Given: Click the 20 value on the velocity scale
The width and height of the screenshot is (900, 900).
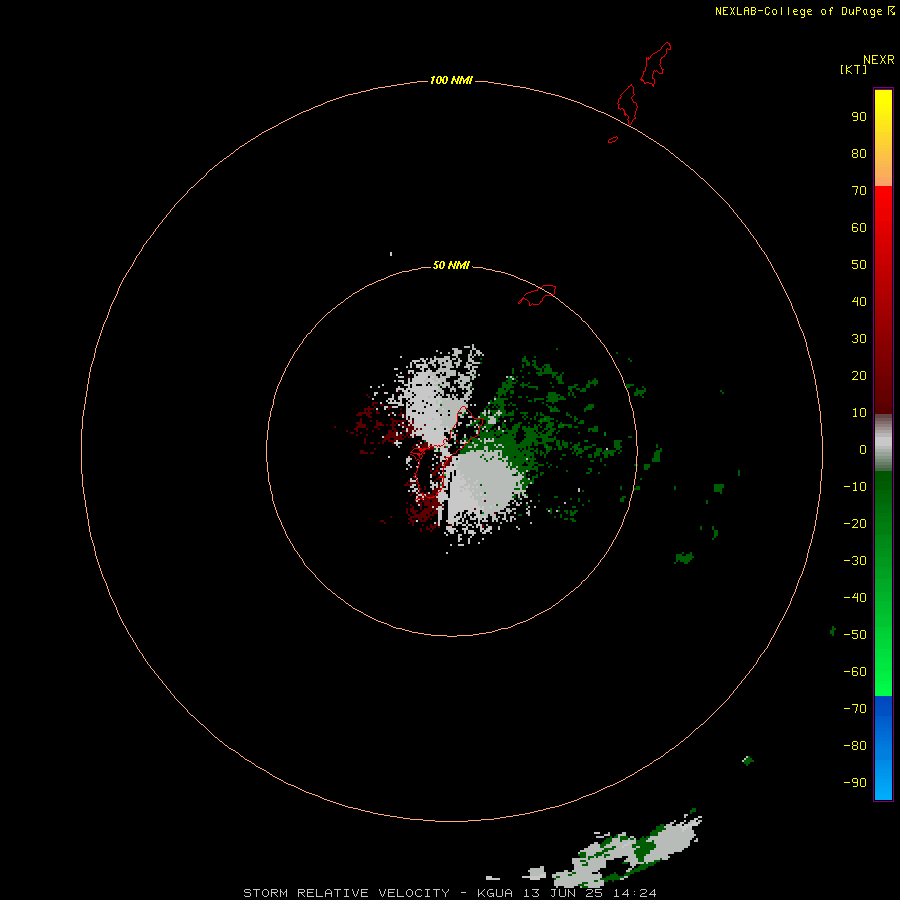Looking at the screenshot, I should point(859,376).
